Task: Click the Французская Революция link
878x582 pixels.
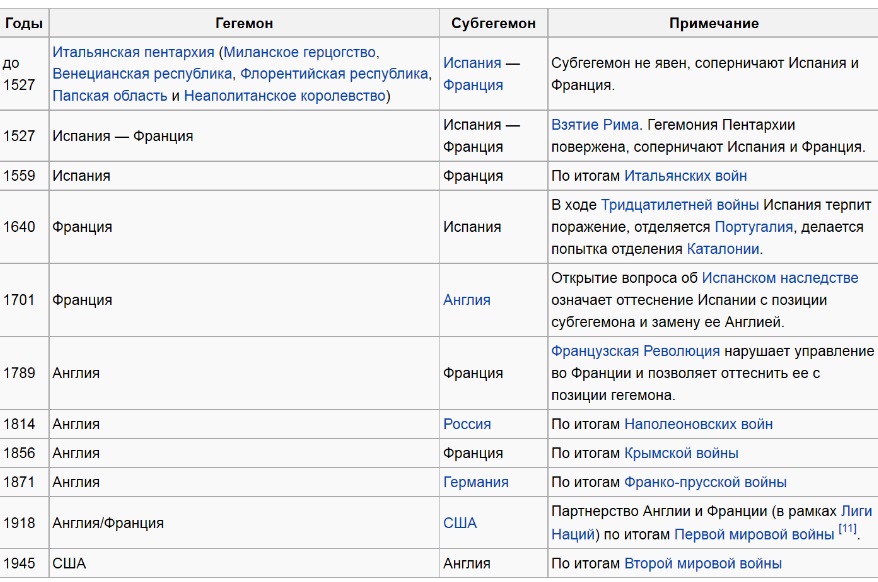Action: click(636, 351)
